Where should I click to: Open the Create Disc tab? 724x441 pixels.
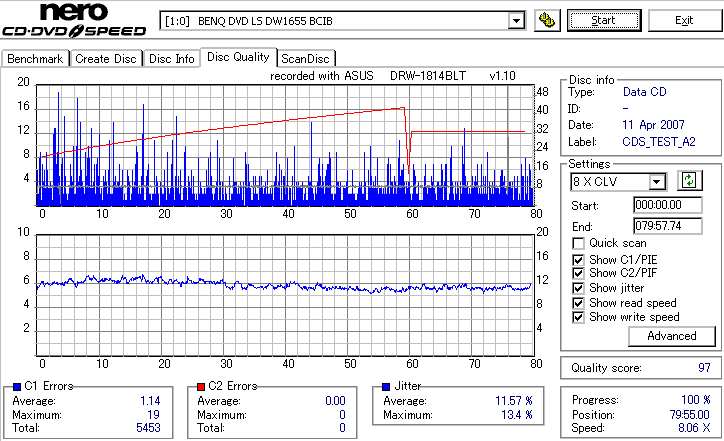tap(106, 59)
